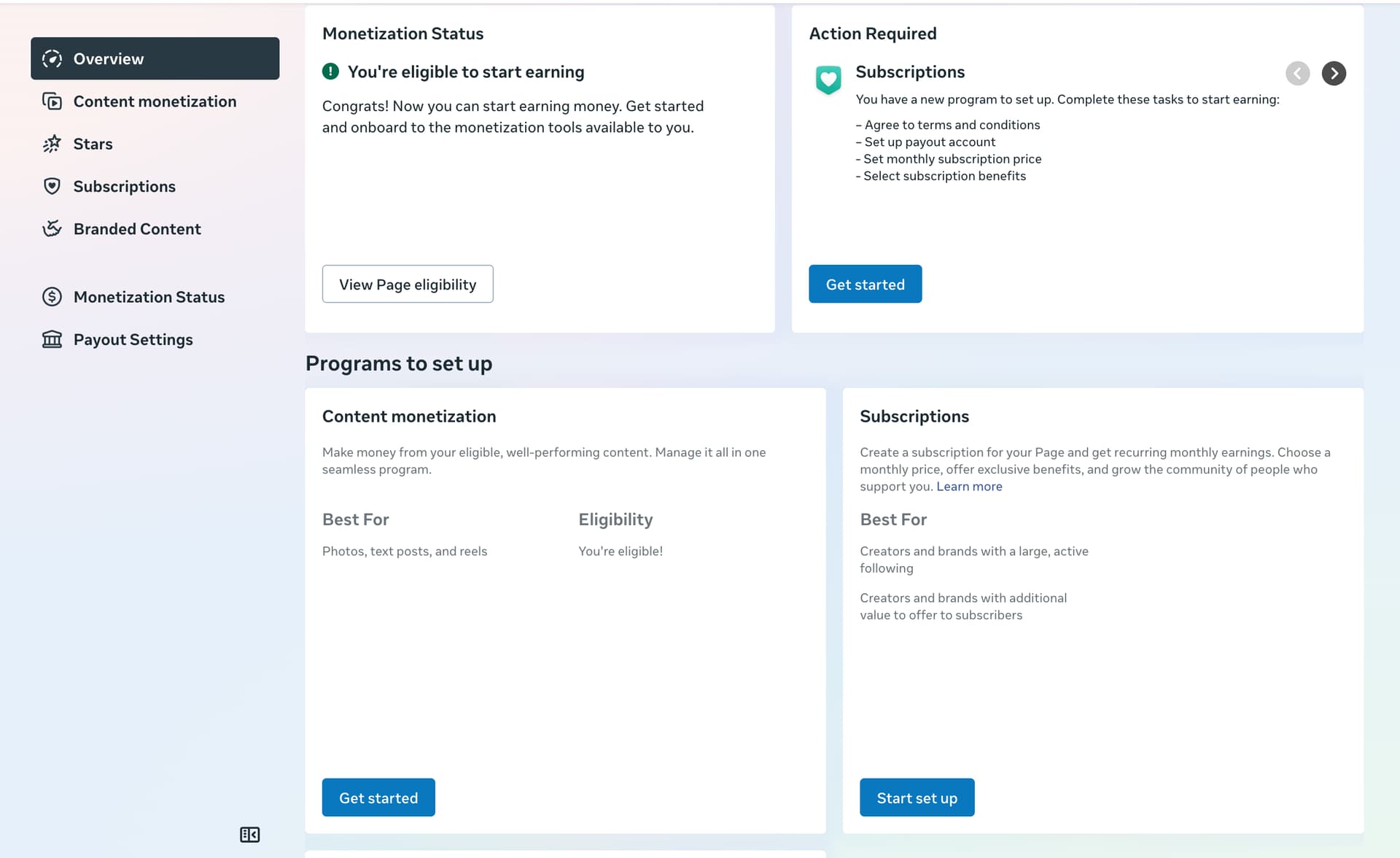
Task: Click the Overview gauge icon in sidebar
Action: (52, 58)
